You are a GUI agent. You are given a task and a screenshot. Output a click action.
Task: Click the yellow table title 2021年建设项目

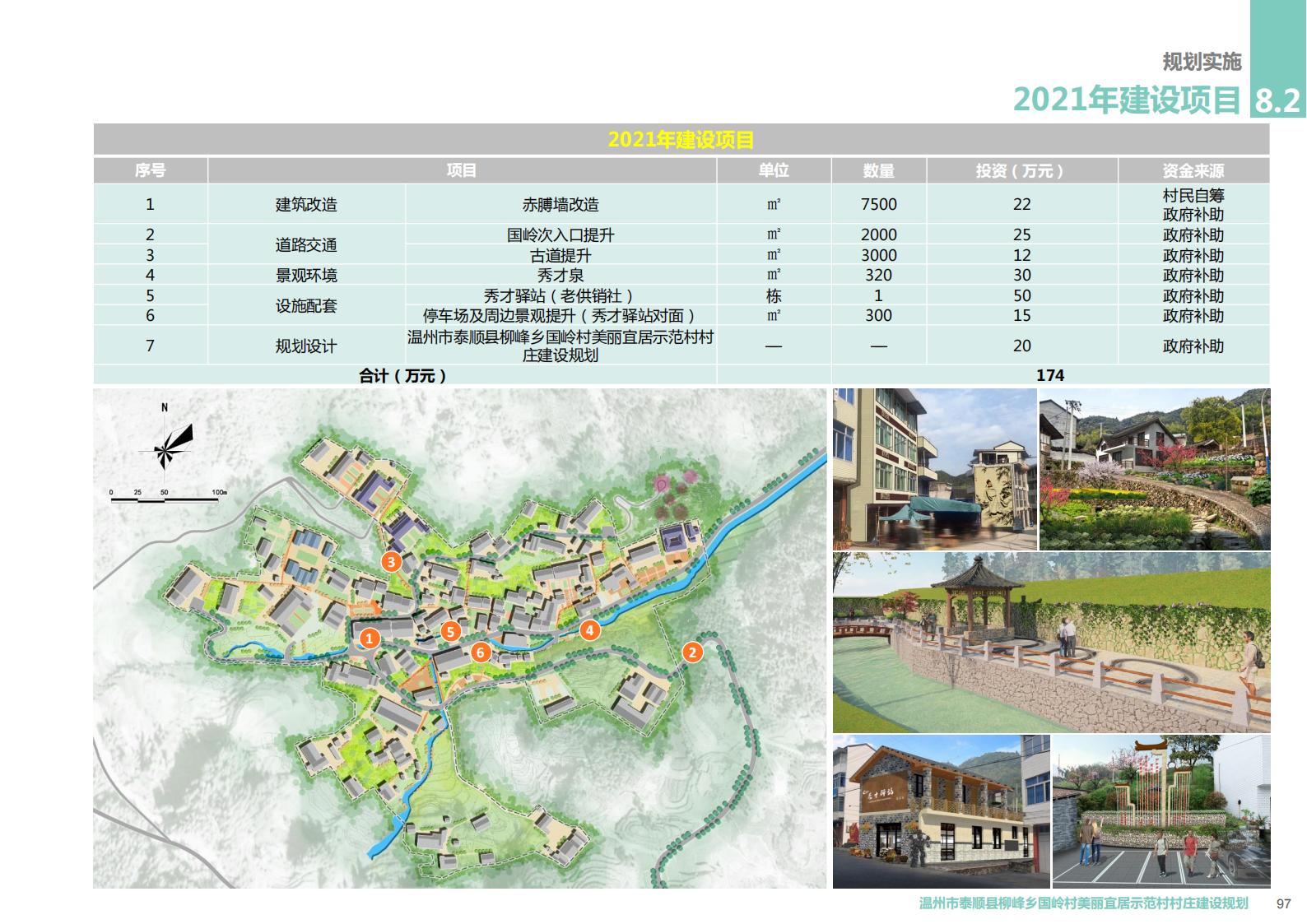point(681,140)
